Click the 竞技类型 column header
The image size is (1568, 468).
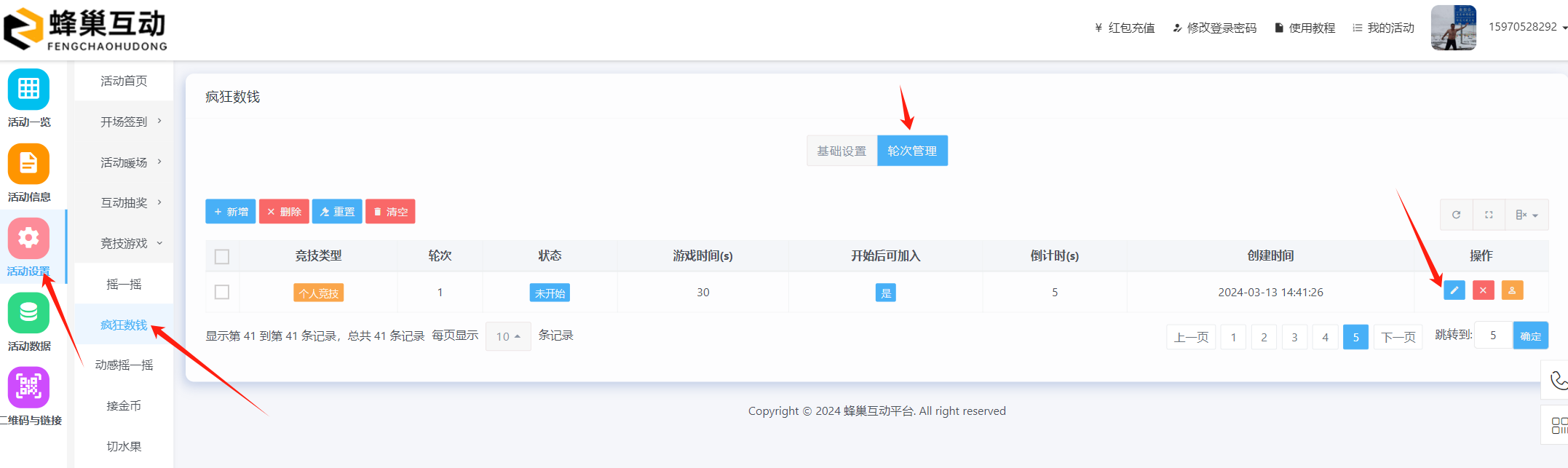318,255
